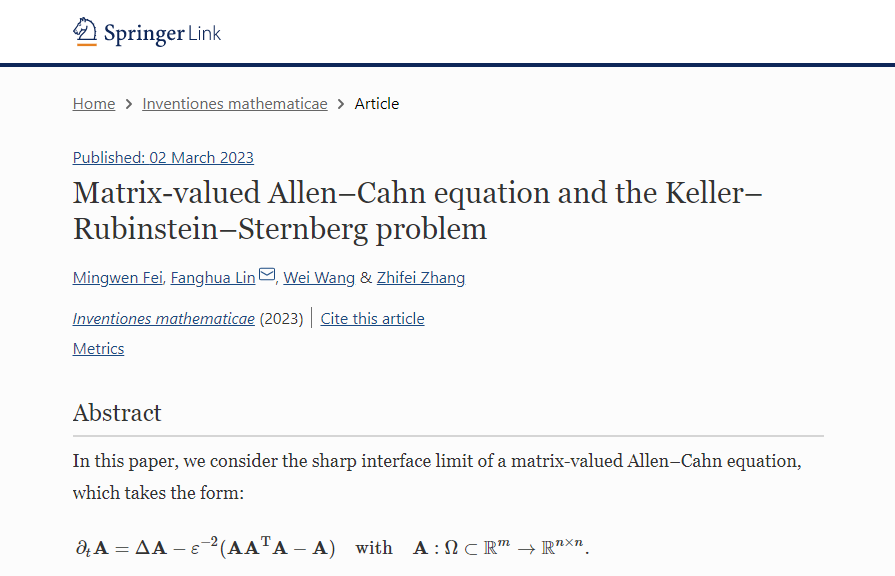Open the italic Inventiones mathematicae journal link
Screen dimensions: 895x576
[164, 319]
